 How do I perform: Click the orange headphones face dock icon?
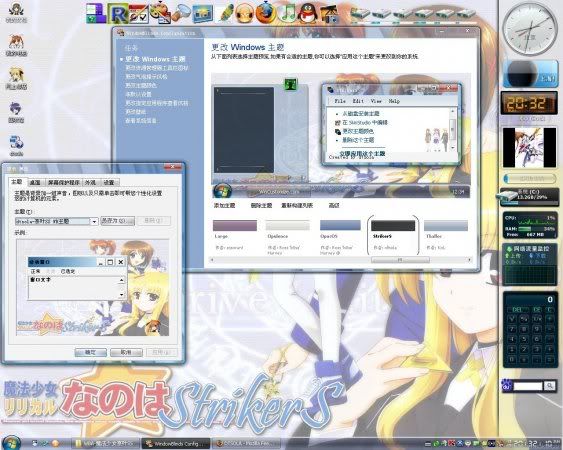pos(245,14)
